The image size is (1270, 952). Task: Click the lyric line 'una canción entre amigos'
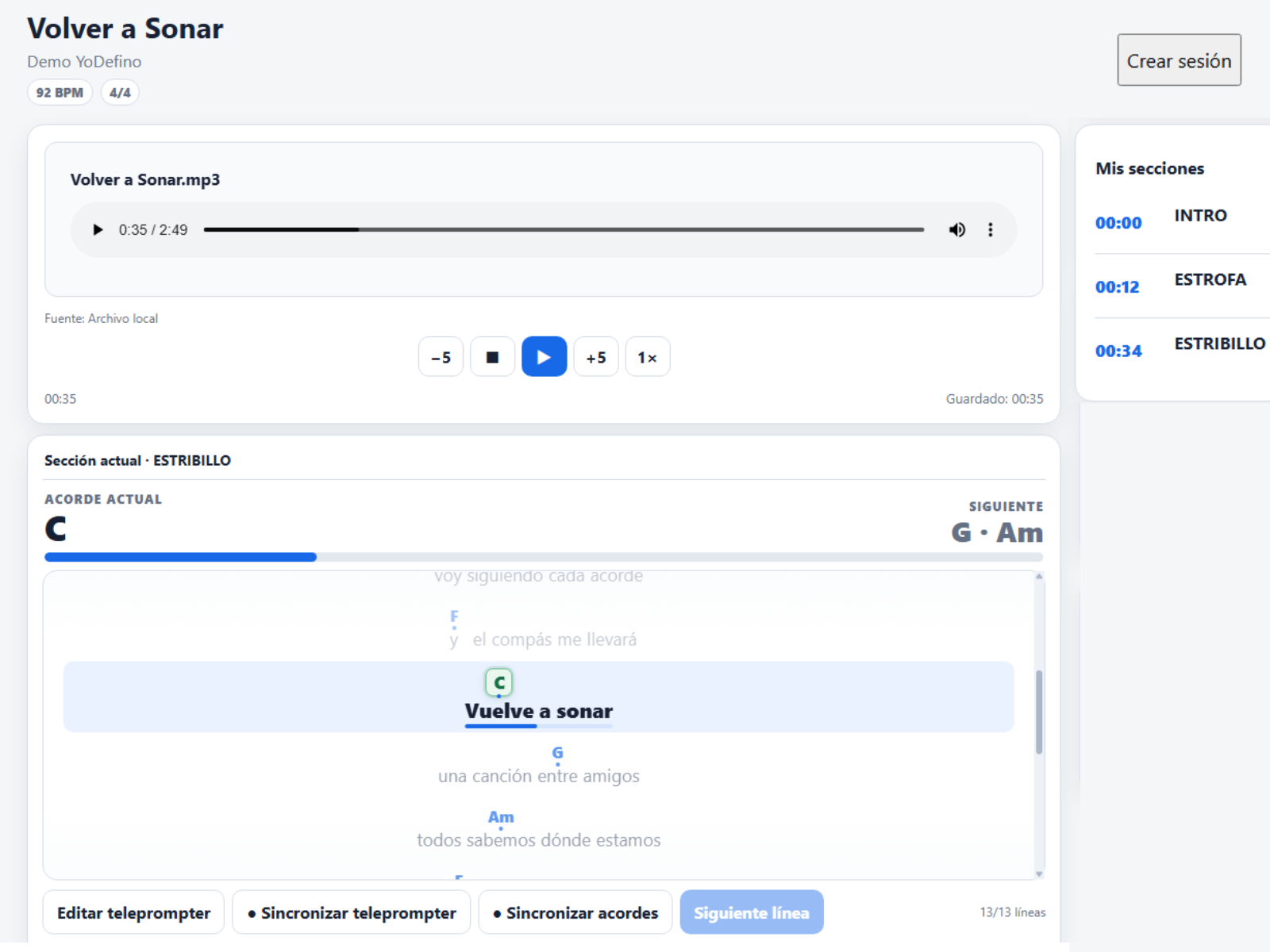click(539, 776)
